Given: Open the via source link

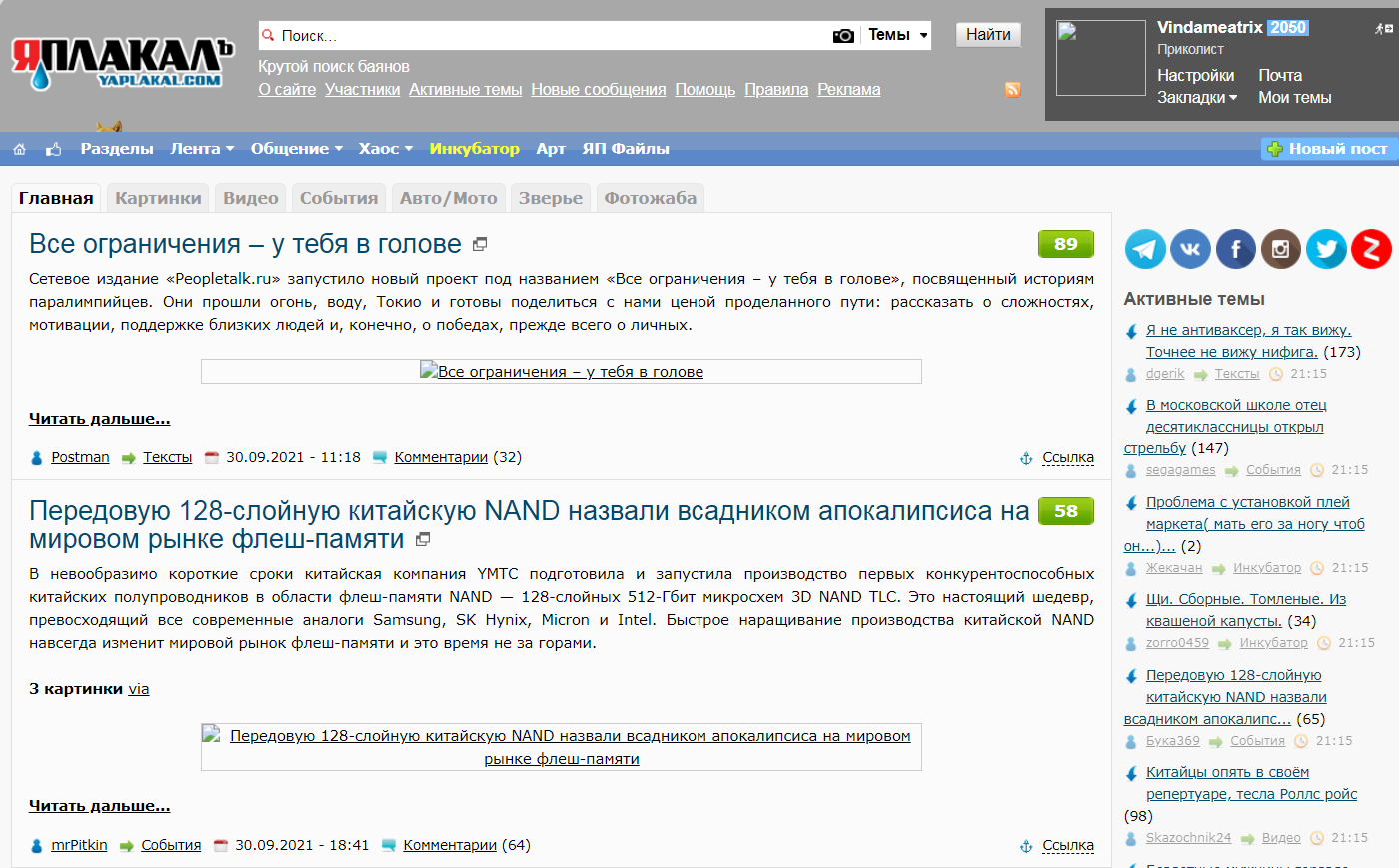Looking at the screenshot, I should pos(139,689).
